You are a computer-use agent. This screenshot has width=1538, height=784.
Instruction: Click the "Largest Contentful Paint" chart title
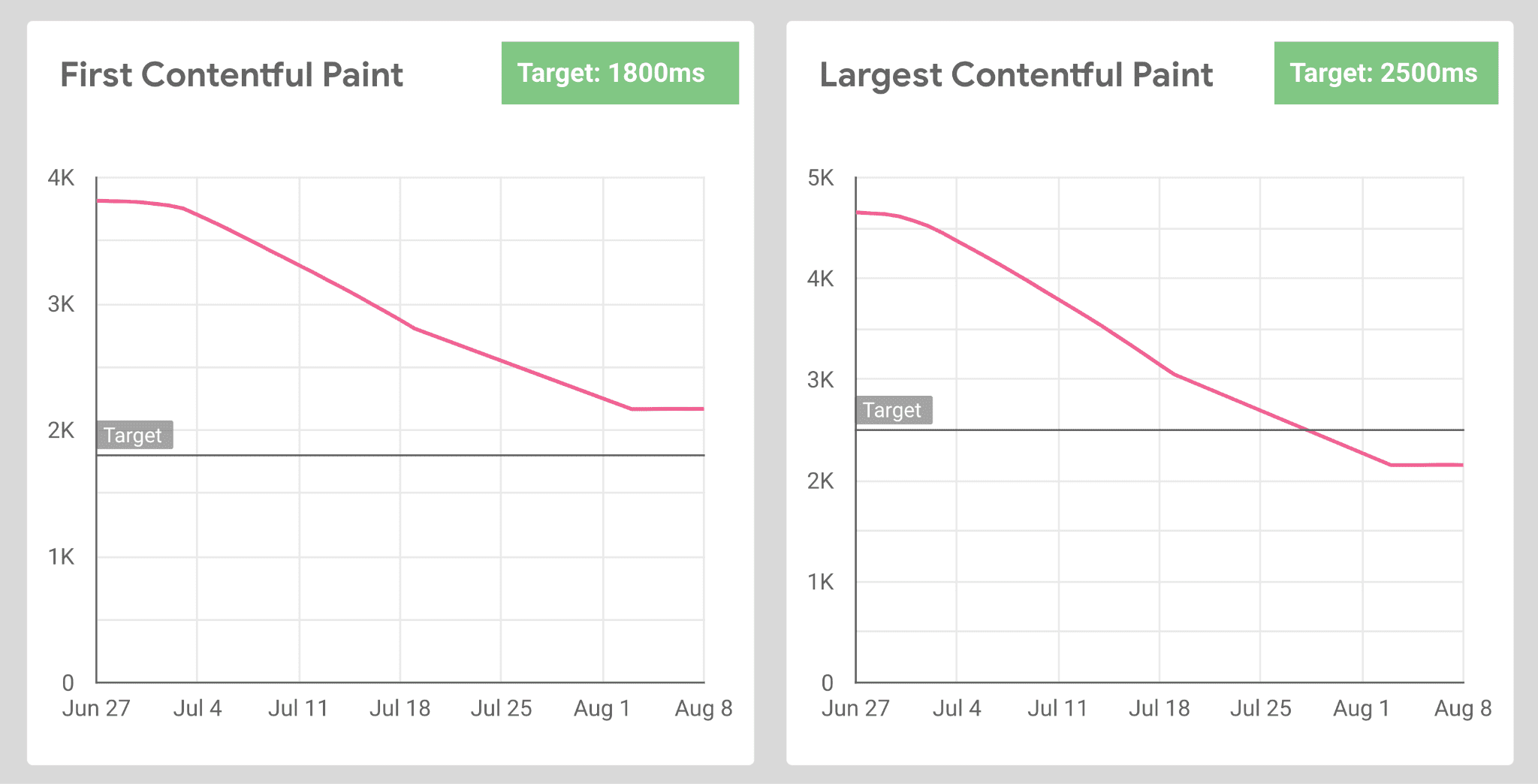click(1015, 75)
